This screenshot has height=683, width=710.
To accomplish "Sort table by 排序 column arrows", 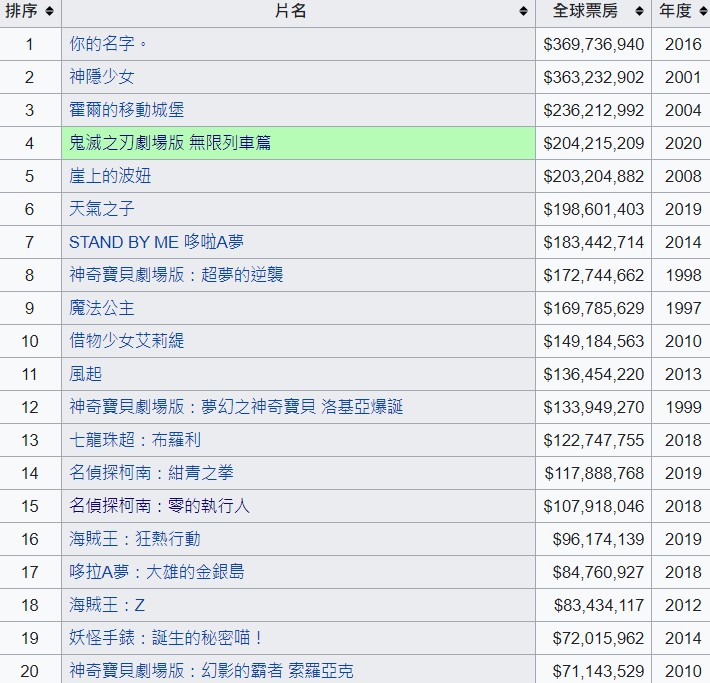I will coord(49,12).
